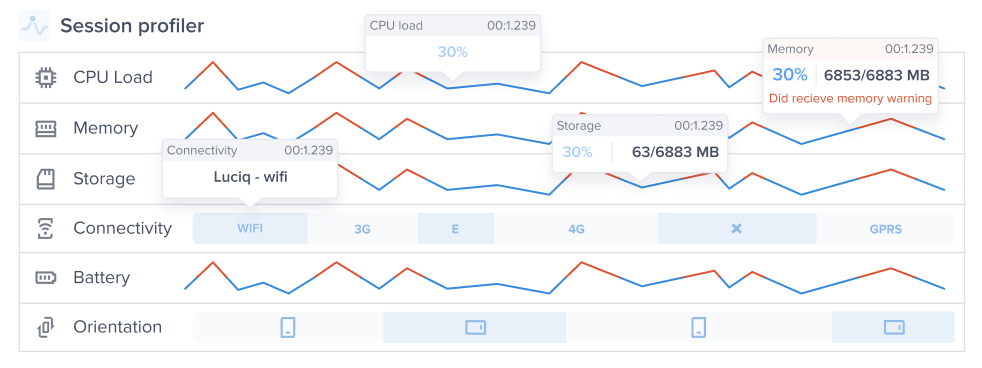This screenshot has width=982, height=368.
Task: Click the Luciq - wifi connectivity tooltip
Action: point(250,169)
